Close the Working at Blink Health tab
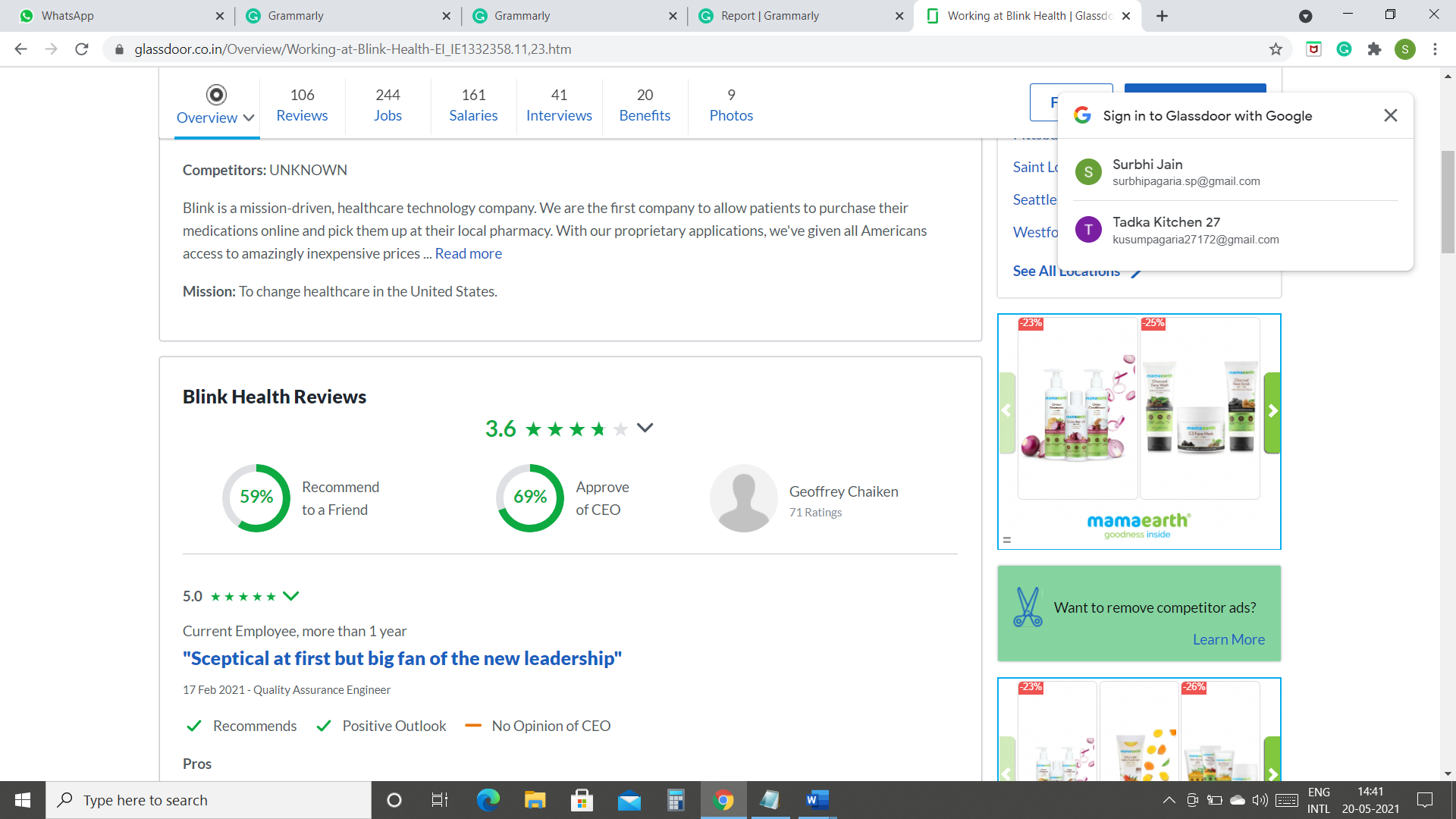Image resolution: width=1456 pixels, height=819 pixels. tap(1126, 16)
